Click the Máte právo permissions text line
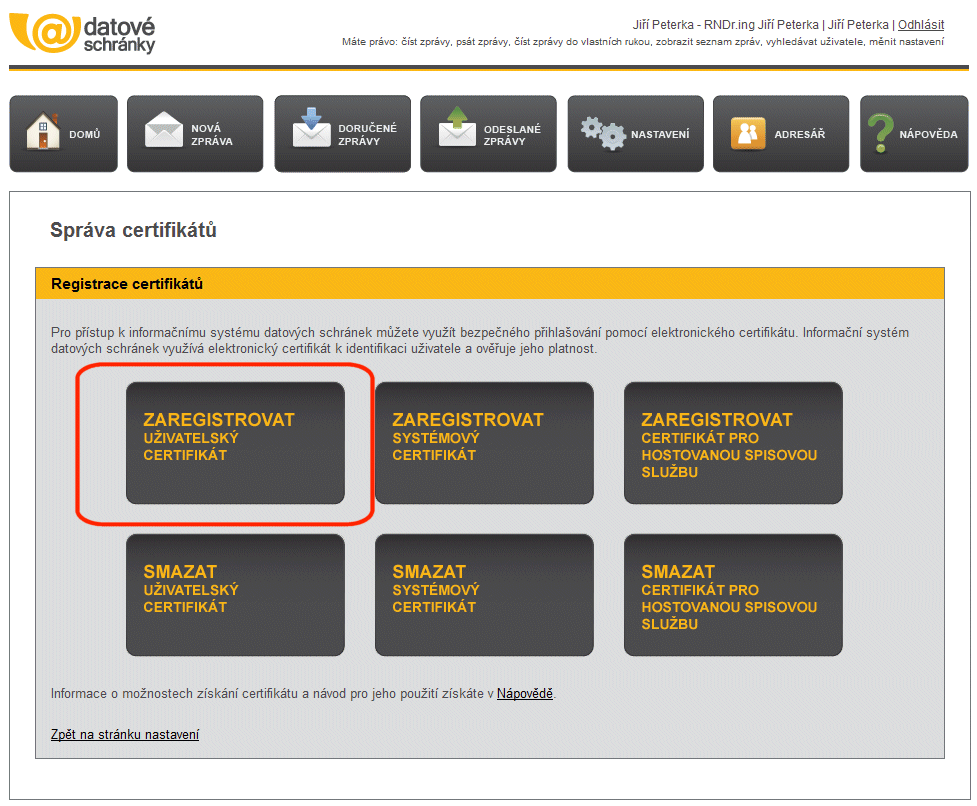The height and width of the screenshot is (806, 977). click(642, 42)
